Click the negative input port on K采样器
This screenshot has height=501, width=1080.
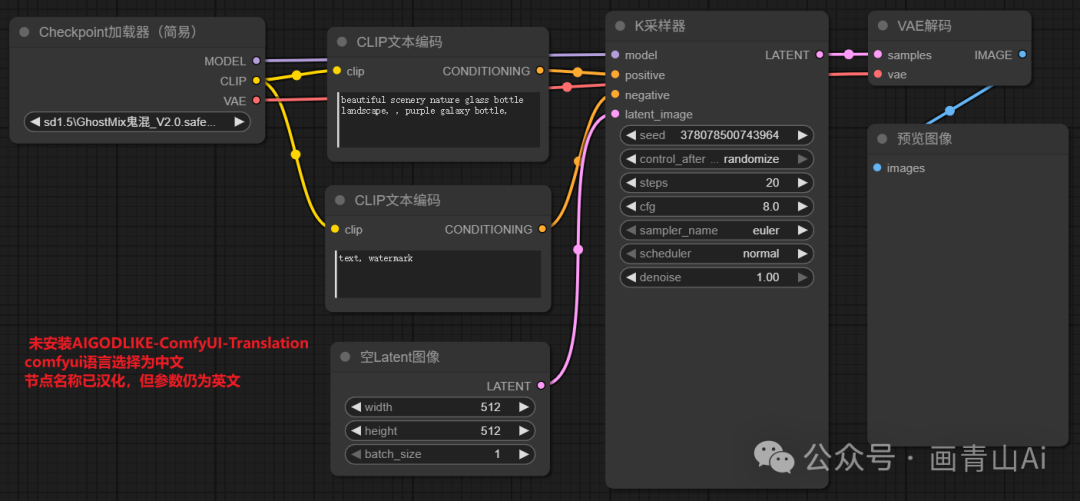pos(615,94)
